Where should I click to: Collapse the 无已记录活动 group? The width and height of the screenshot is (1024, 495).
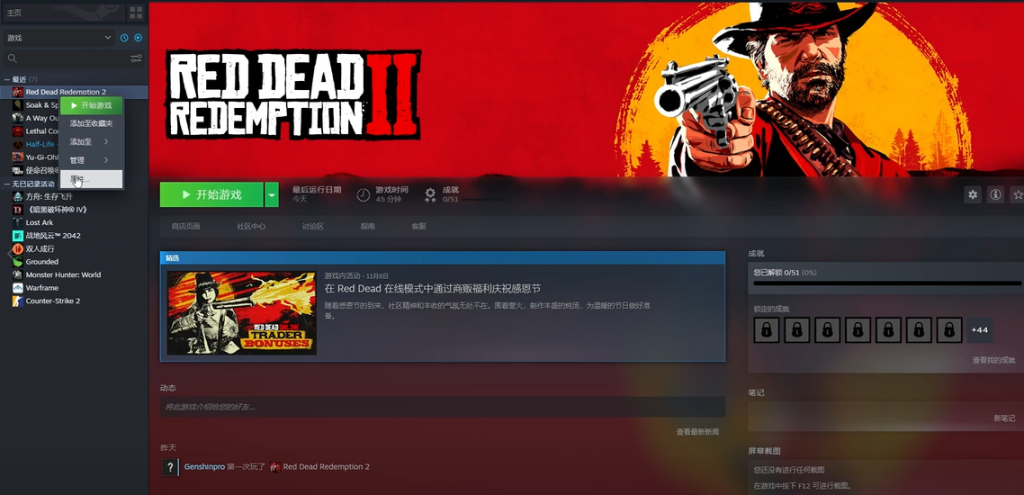(7, 184)
